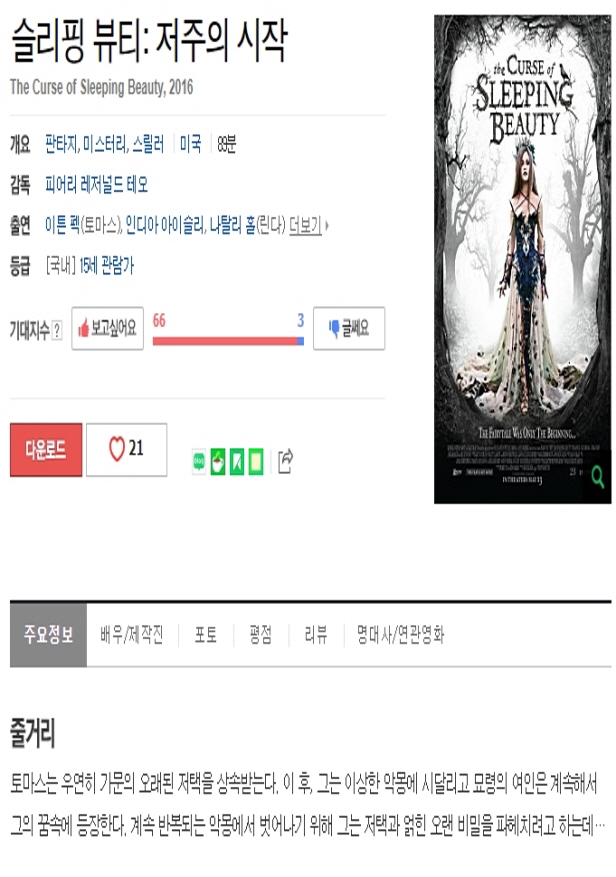Open the 기대지수 question mark help icon
This screenshot has width=616, height=877.
[x=57, y=330]
